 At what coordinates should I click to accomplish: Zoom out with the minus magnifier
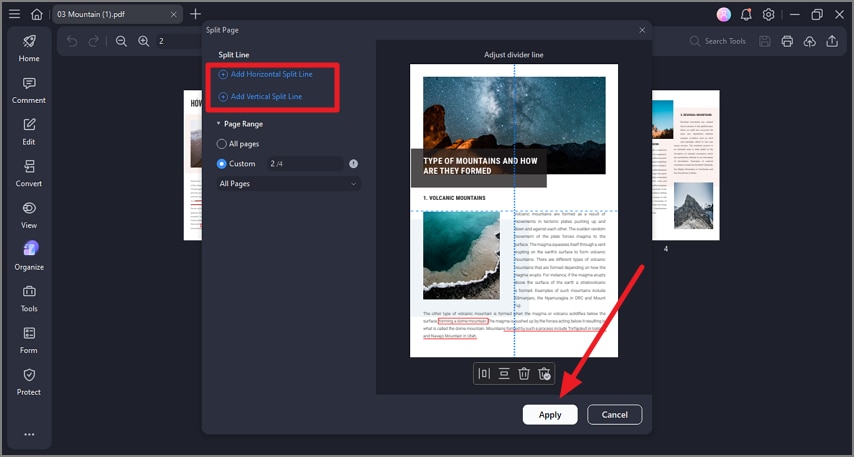(121, 41)
